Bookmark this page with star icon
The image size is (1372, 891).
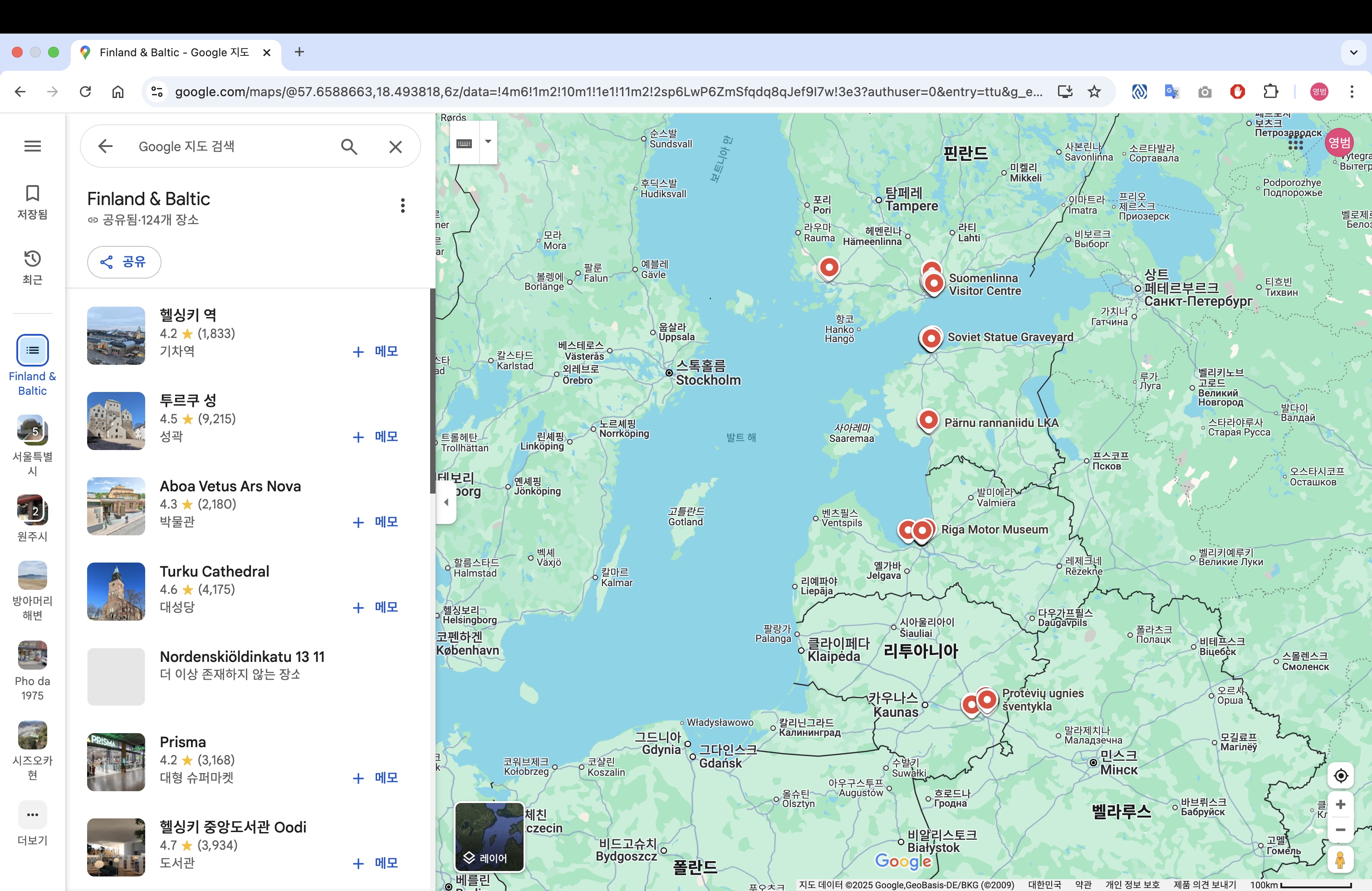(1094, 92)
